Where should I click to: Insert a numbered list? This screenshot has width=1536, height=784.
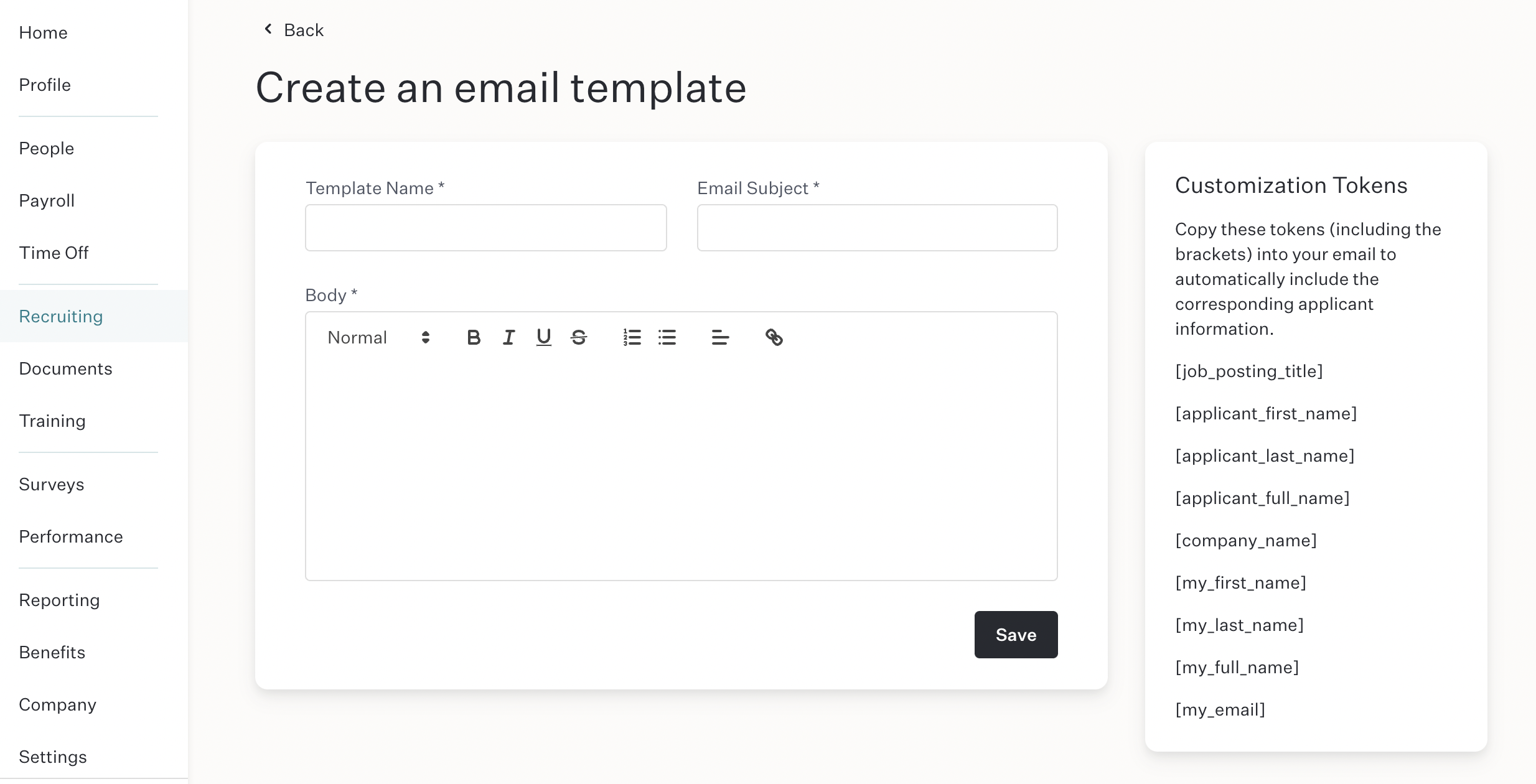[x=632, y=337]
